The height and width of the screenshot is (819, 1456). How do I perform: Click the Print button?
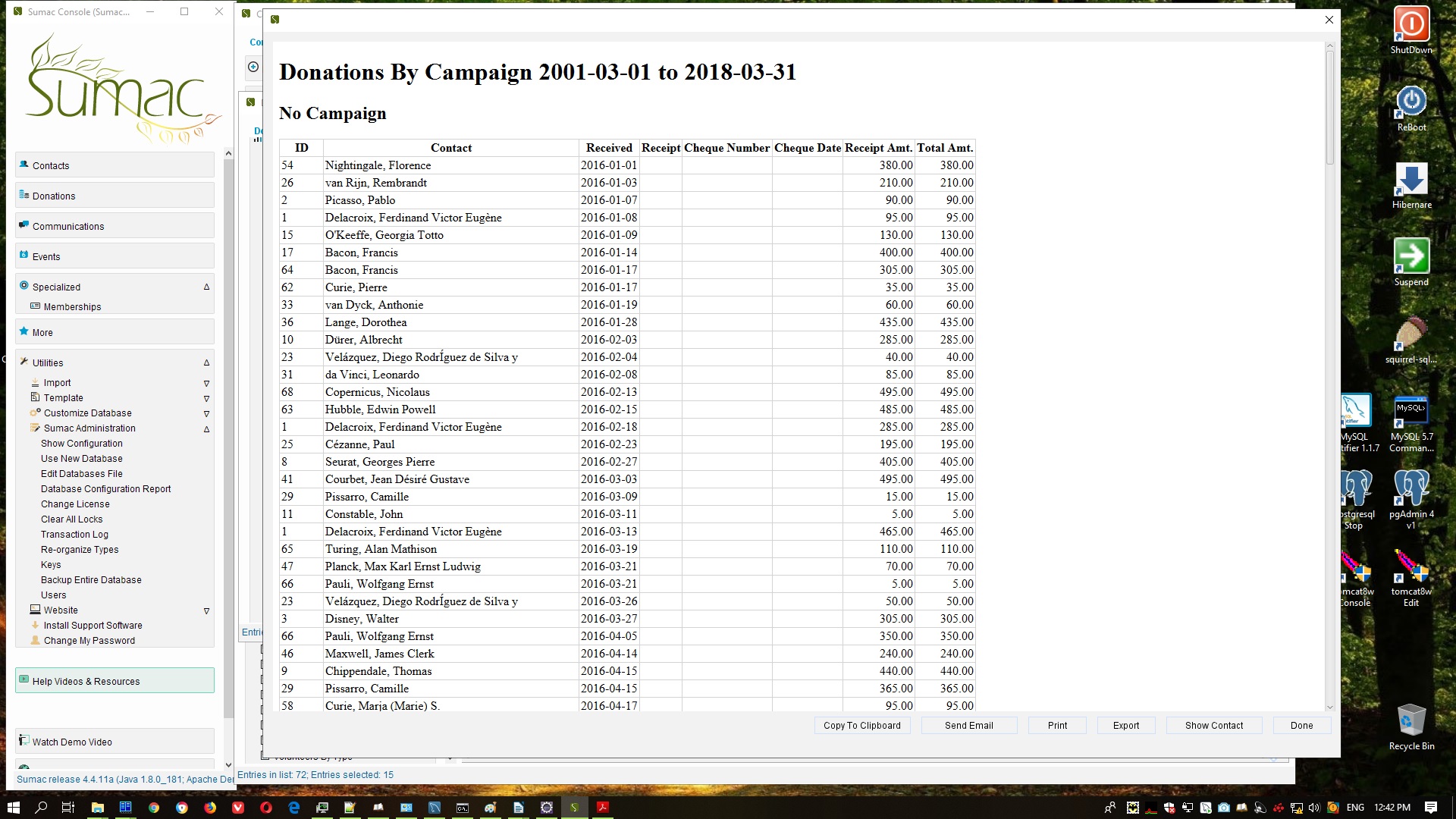(1057, 725)
